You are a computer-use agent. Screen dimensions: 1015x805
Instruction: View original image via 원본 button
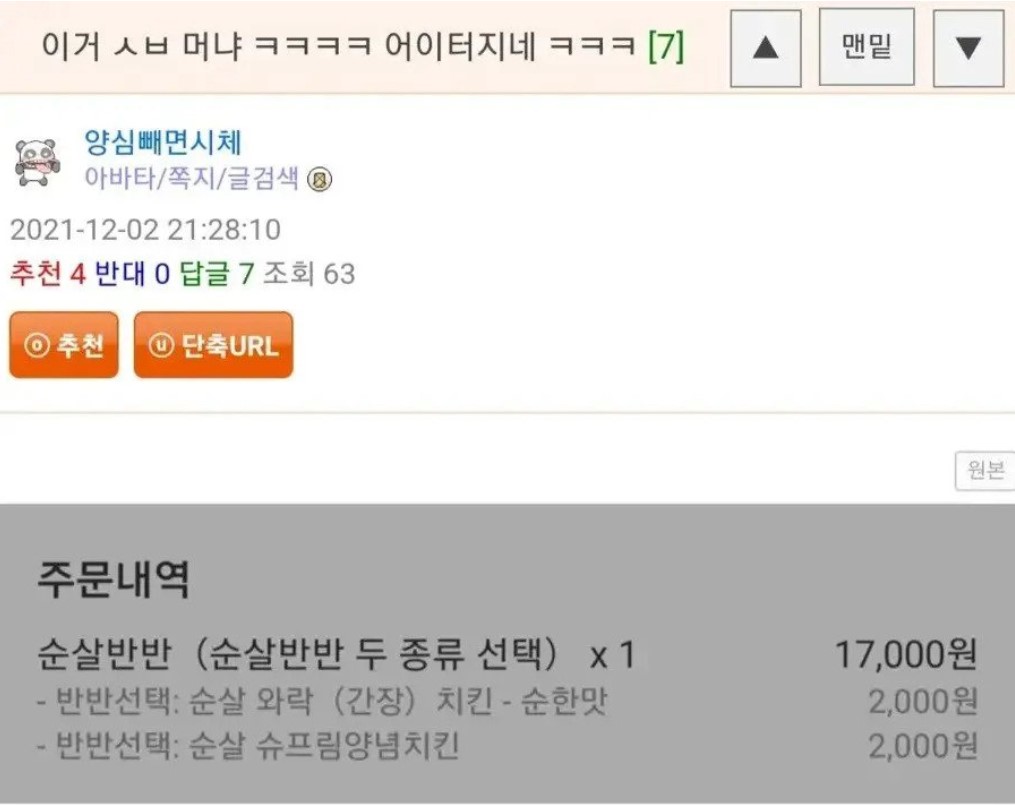(984, 470)
